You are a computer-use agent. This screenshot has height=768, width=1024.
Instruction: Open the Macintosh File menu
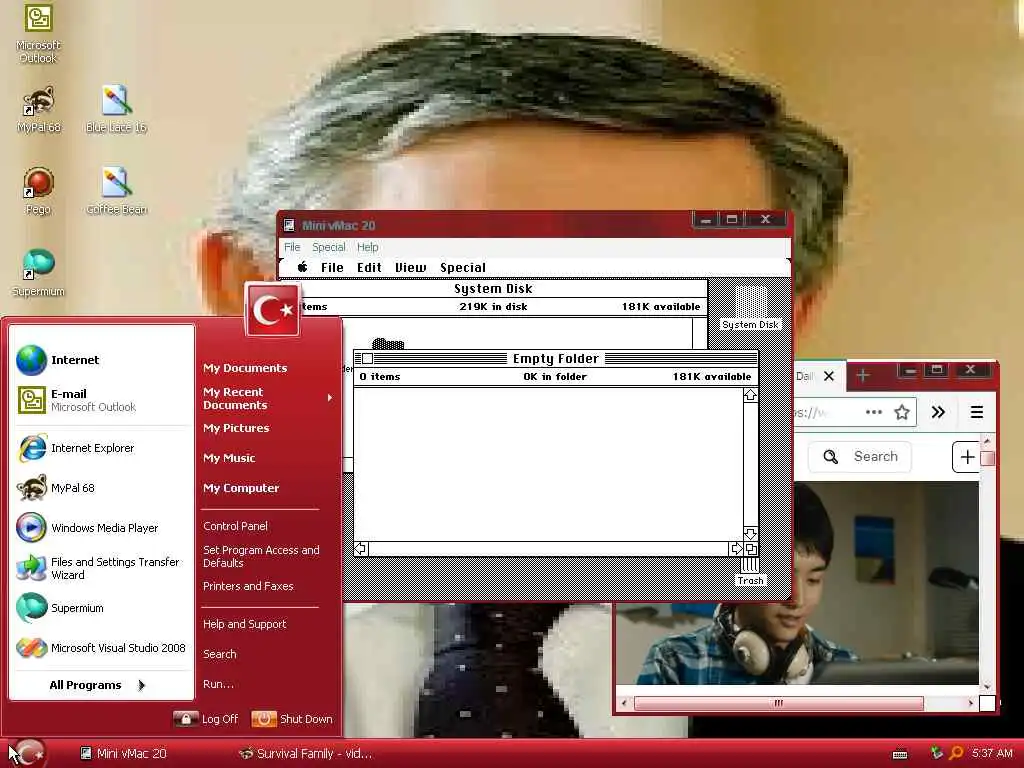pyautogui.click(x=332, y=267)
